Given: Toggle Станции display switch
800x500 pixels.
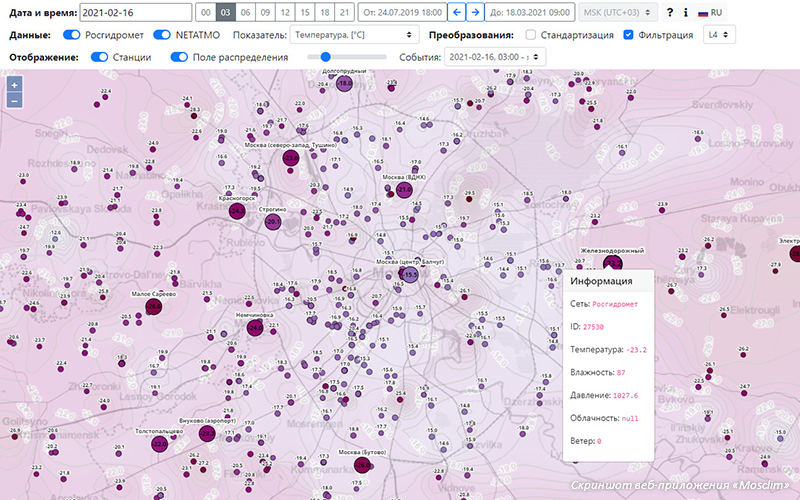Looking at the screenshot, I should (99, 57).
